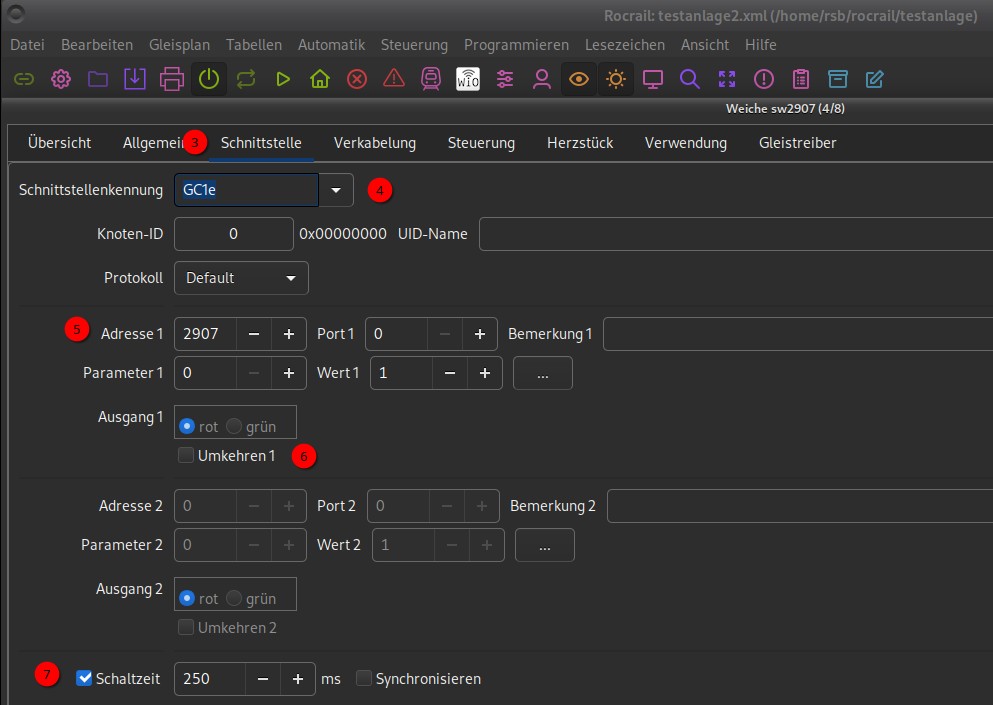
Task: Click the green play arrow icon
Action: pos(283,79)
